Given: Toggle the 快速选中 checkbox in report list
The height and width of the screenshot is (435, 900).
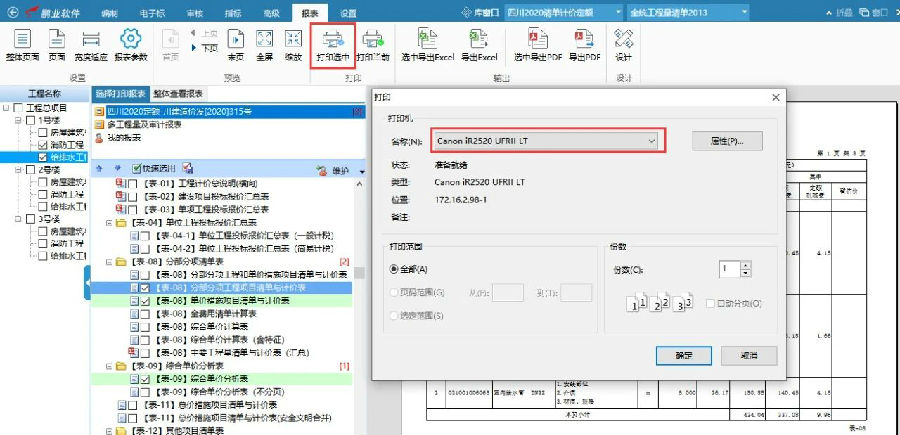Looking at the screenshot, I should pos(134,169).
